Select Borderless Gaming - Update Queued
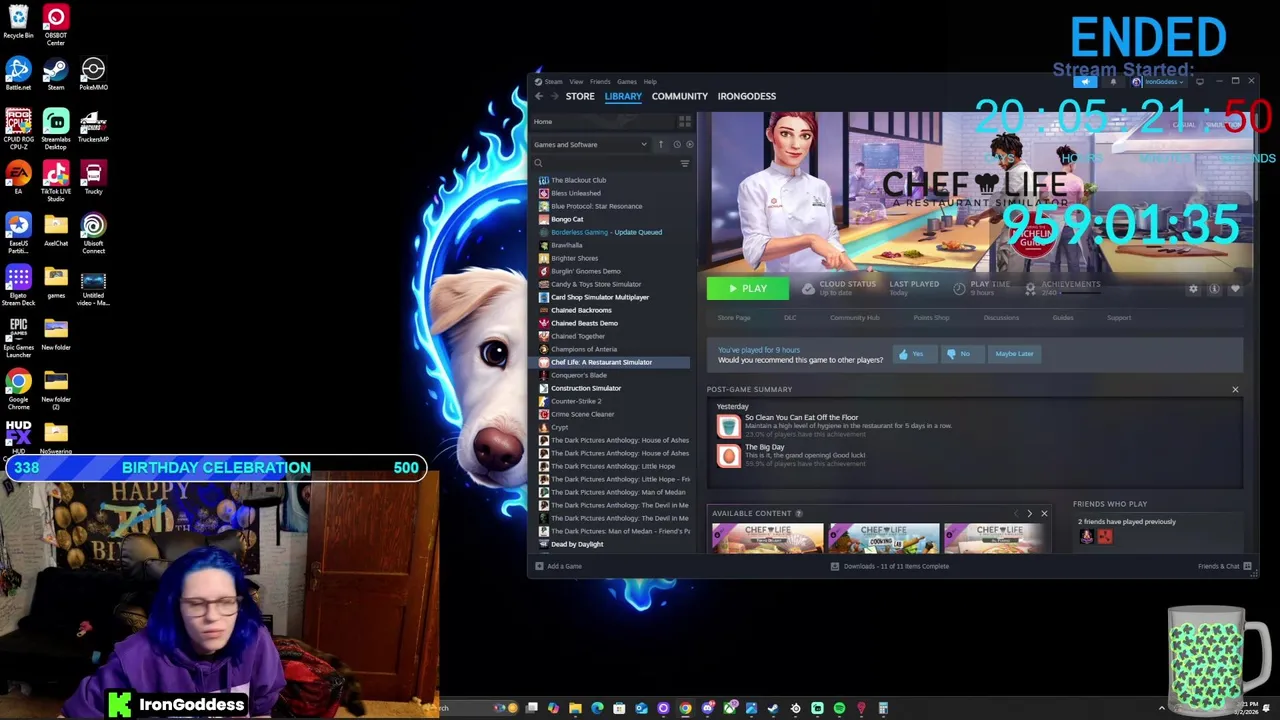Viewport: 1280px width, 720px height. [606, 232]
